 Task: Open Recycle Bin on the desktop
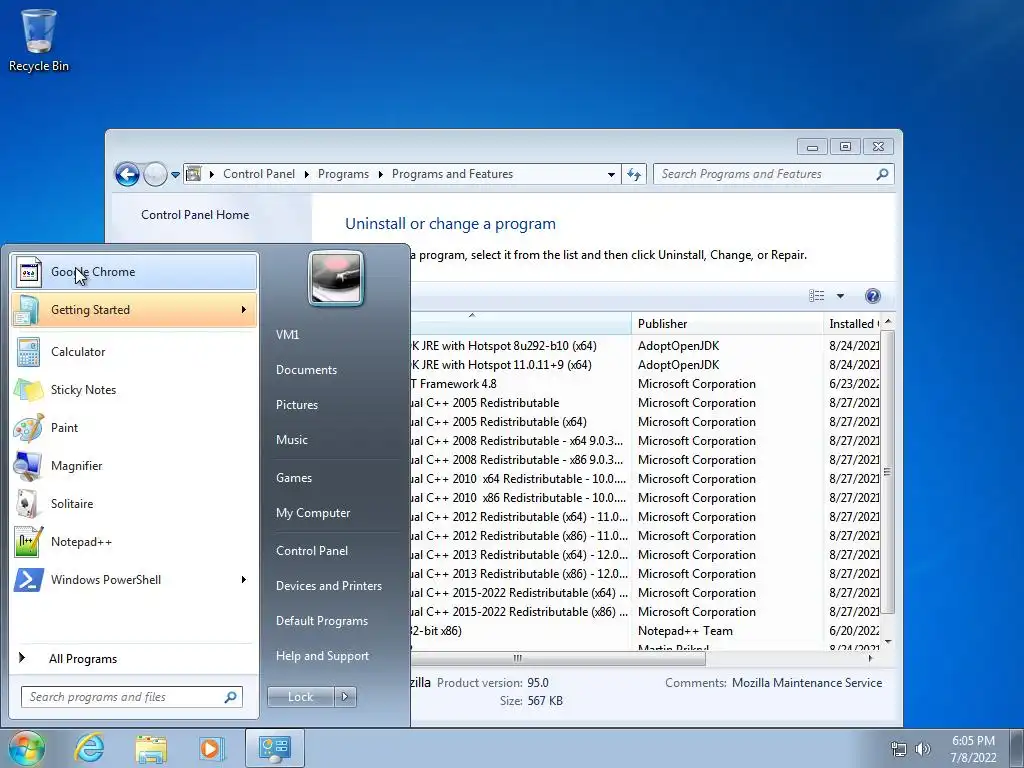[39, 39]
